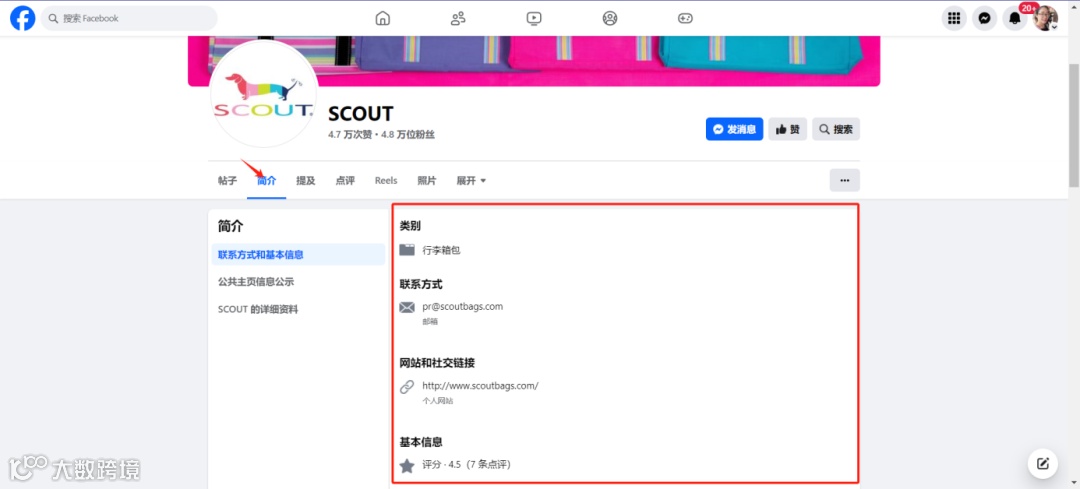Image resolution: width=1080 pixels, height=489 pixels.
Task: Click the star rating icon
Action: (407, 466)
